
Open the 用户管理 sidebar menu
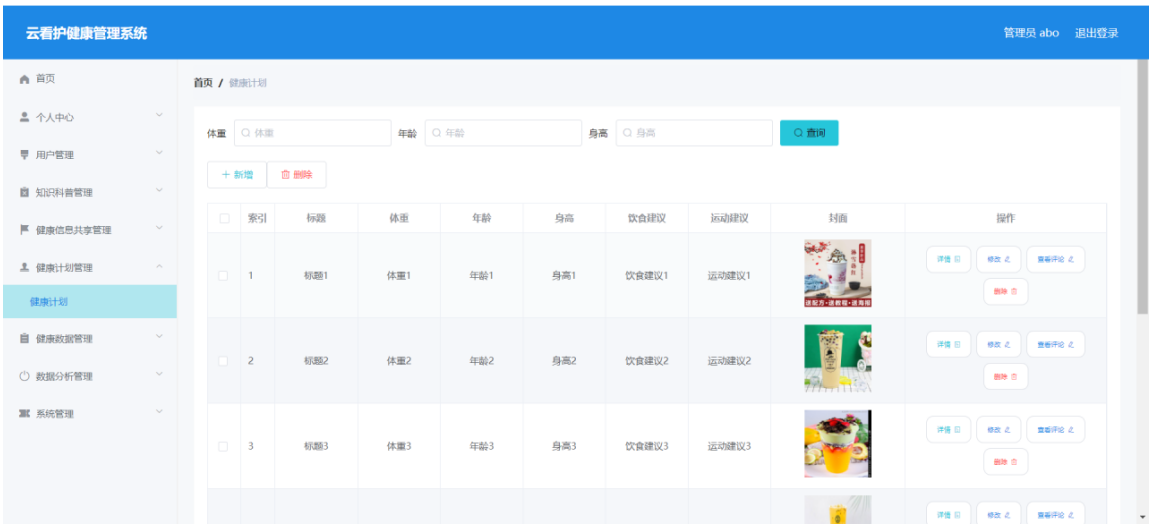90,154
